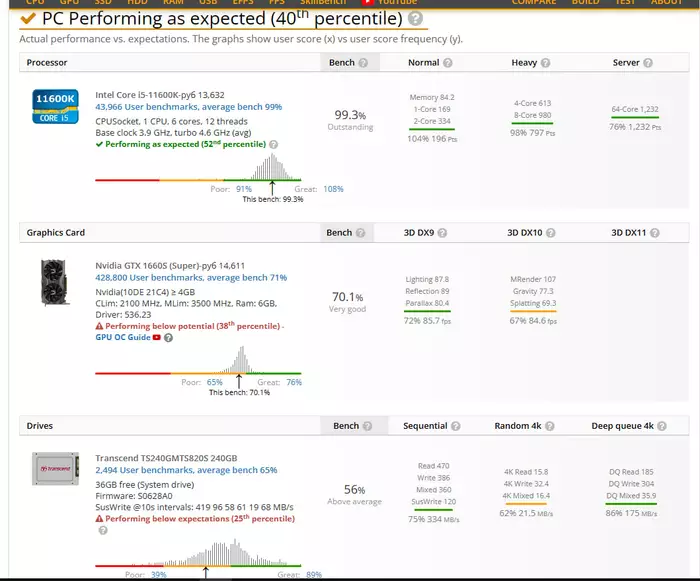Click help icon next to Graphics Card Bench
The image size is (700, 581).
361,233
